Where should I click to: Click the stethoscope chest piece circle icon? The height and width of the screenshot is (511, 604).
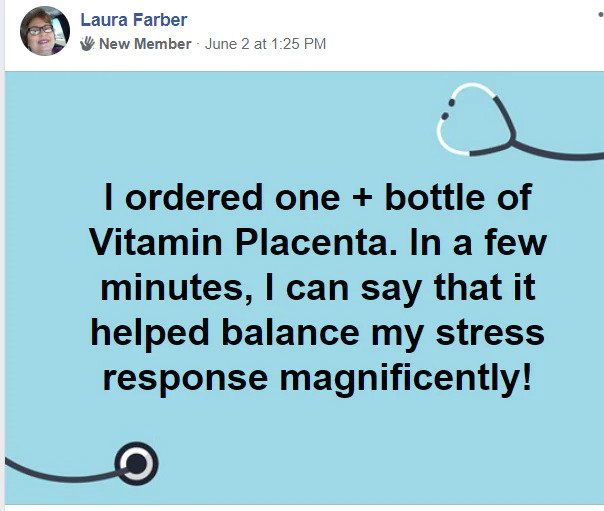(135, 462)
